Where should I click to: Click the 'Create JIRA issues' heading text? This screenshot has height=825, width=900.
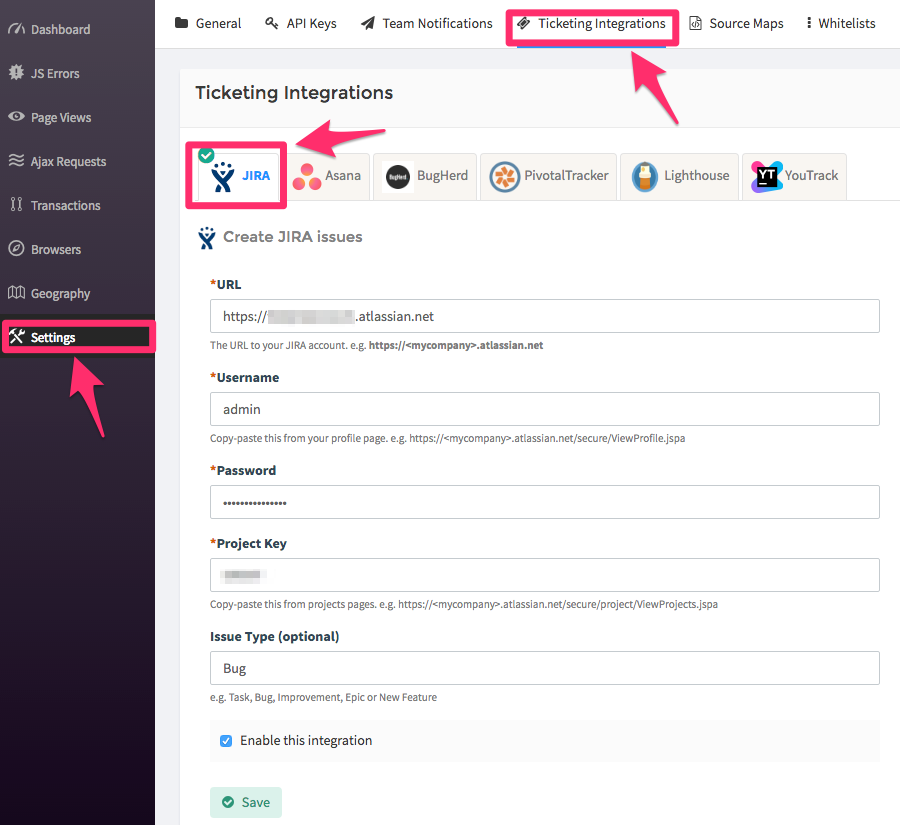pos(293,237)
